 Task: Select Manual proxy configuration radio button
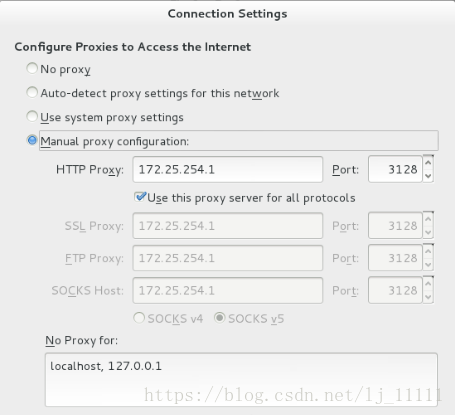coord(32,140)
